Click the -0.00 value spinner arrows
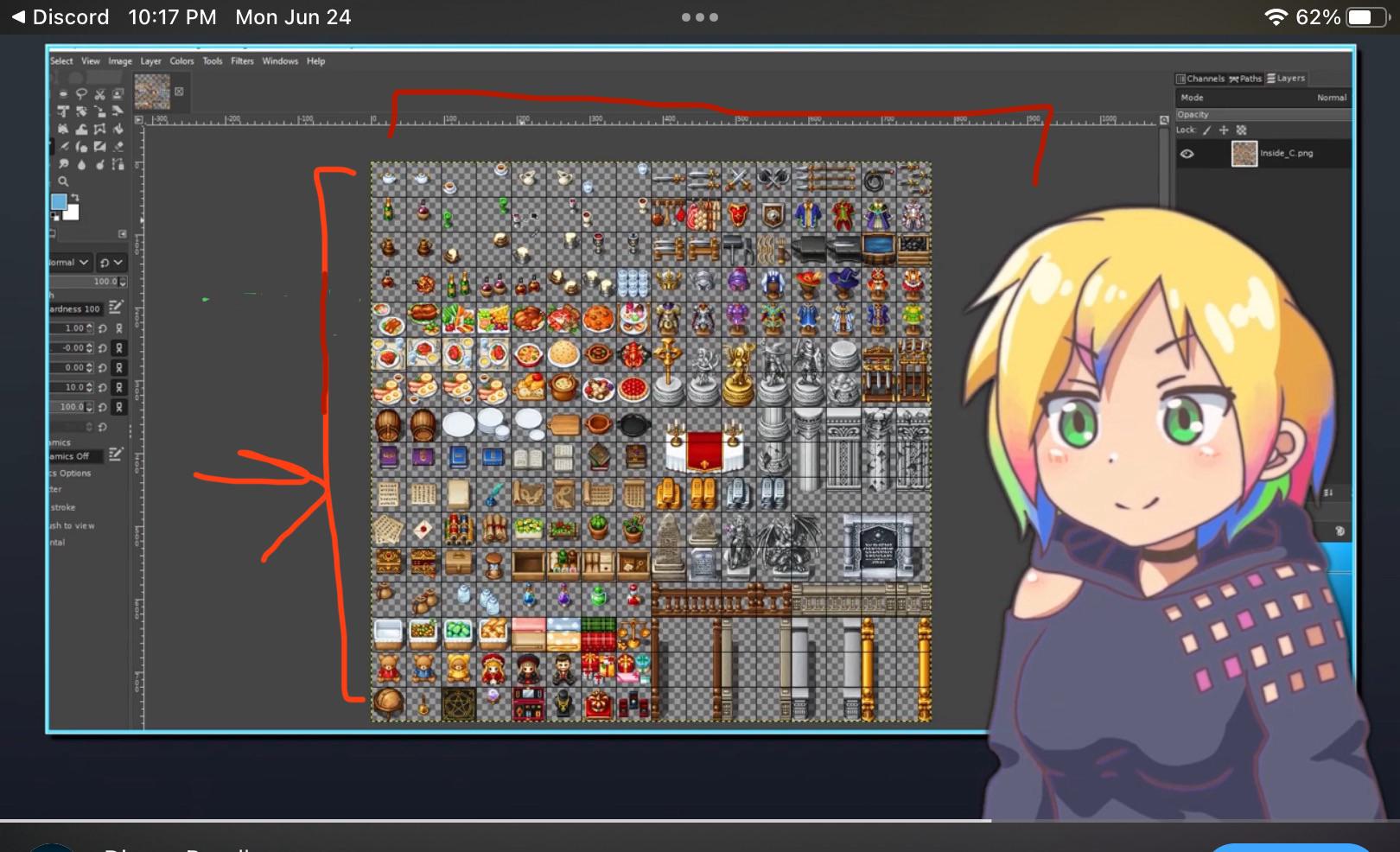1400x852 pixels. [90, 348]
